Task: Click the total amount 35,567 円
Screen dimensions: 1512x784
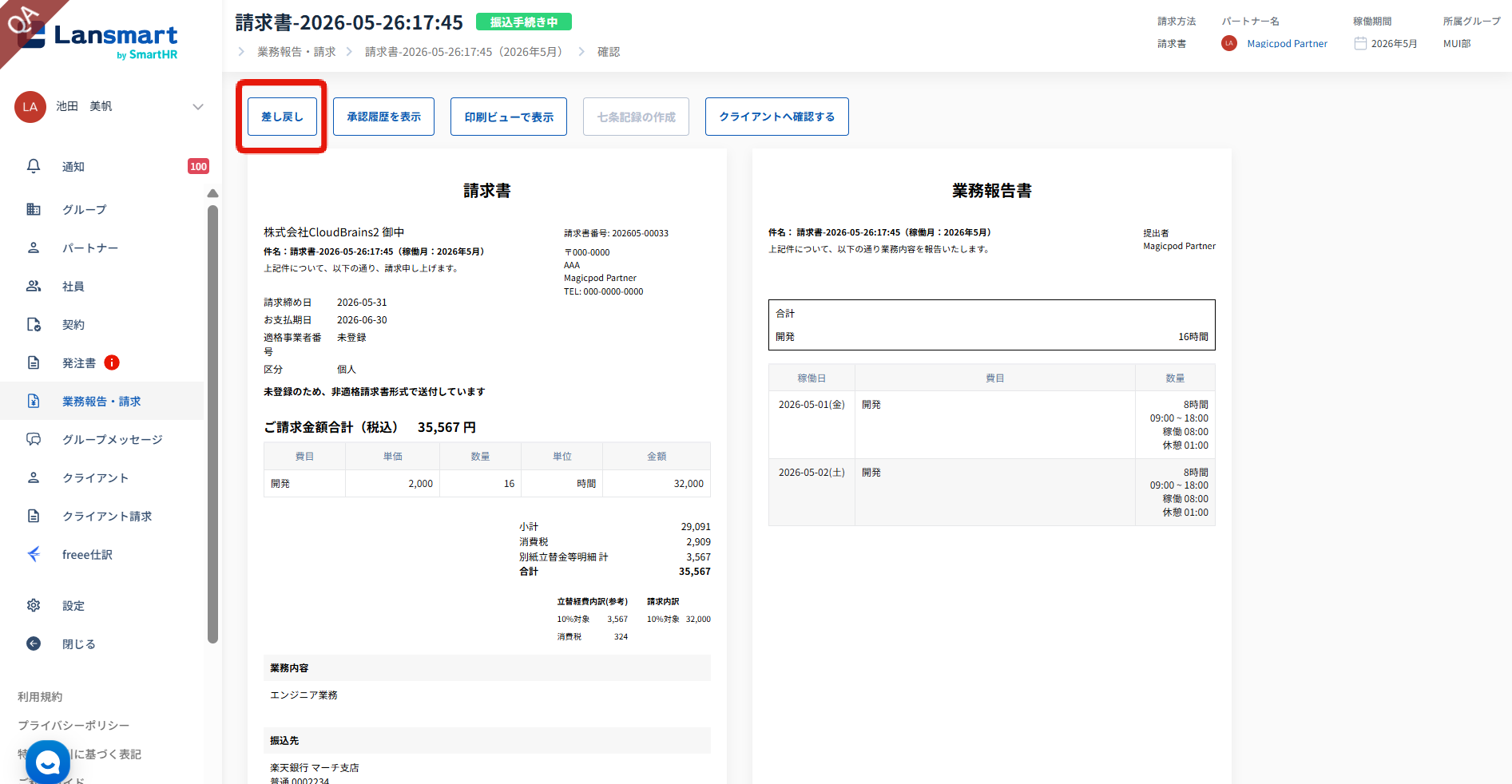Action: (x=446, y=427)
